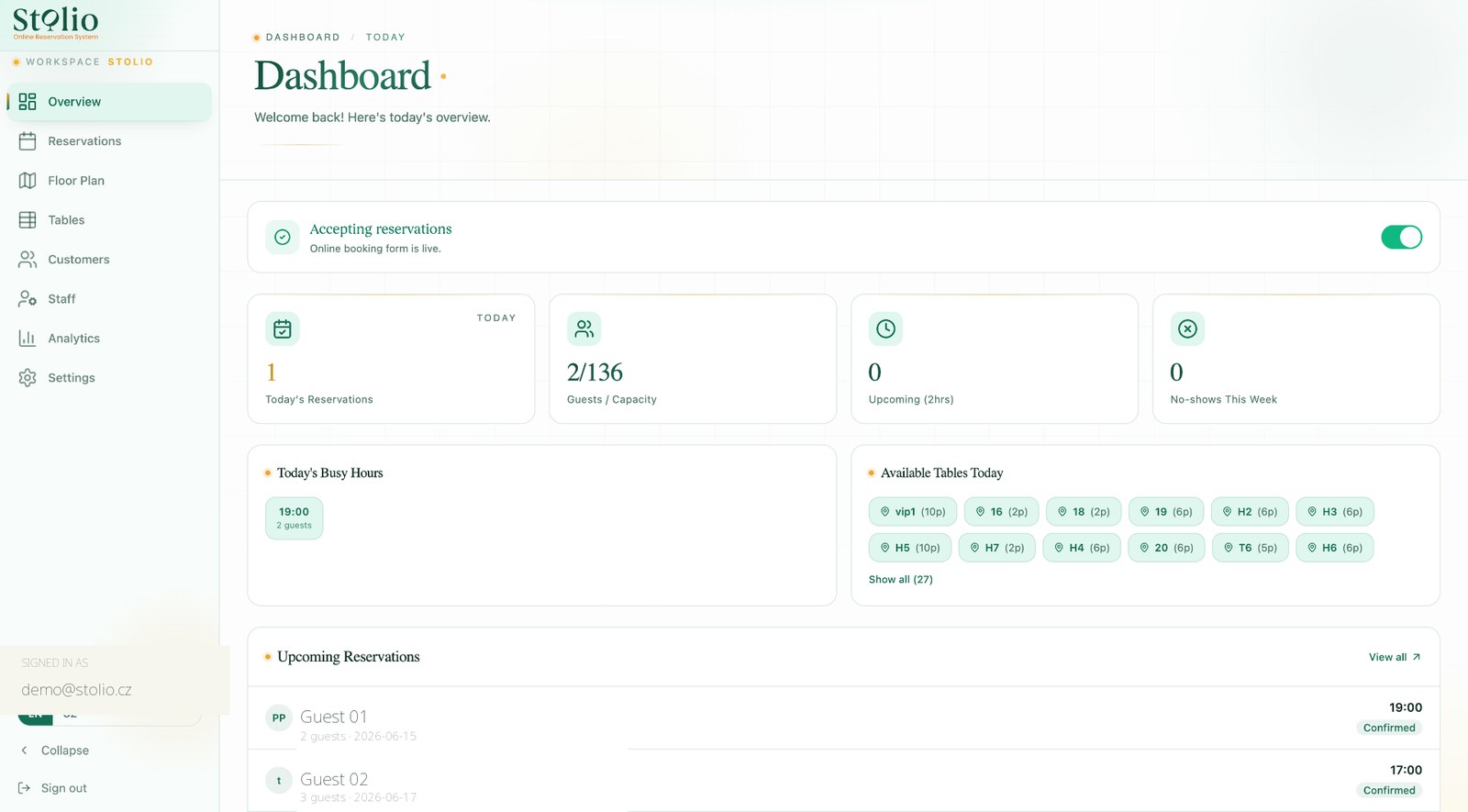Click the Upcoming (2hrs) label
The image size is (1468, 812).
pos(911,400)
